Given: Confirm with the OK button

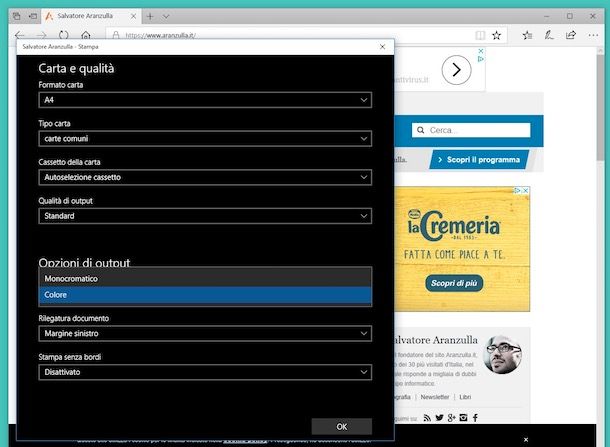Looking at the screenshot, I should coord(342,427).
